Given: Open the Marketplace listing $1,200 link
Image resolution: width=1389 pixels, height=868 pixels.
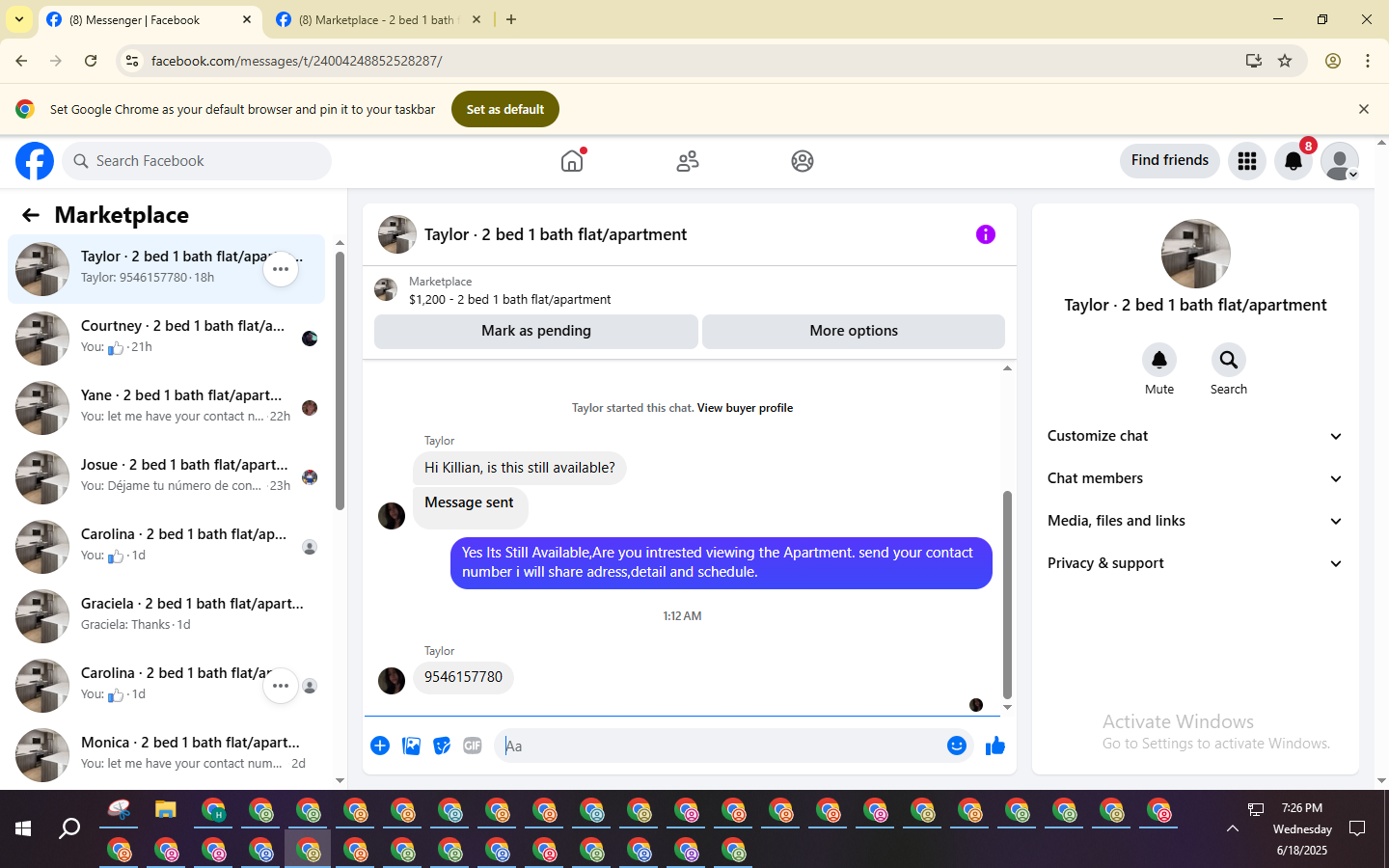Looking at the screenshot, I should pos(509,299).
